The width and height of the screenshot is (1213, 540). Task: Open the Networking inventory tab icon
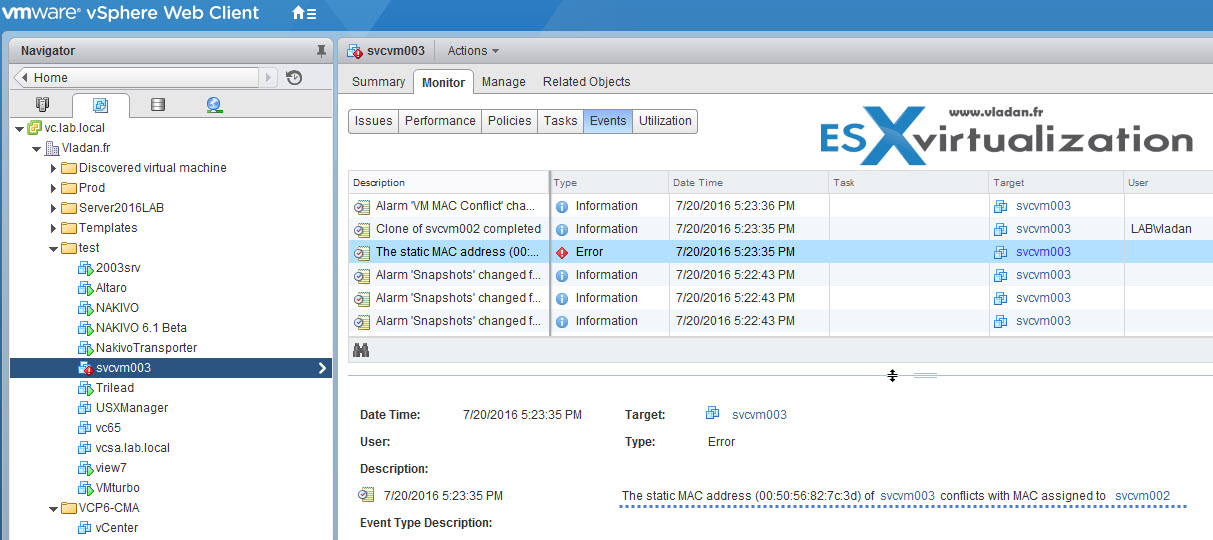tap(214, 105)
